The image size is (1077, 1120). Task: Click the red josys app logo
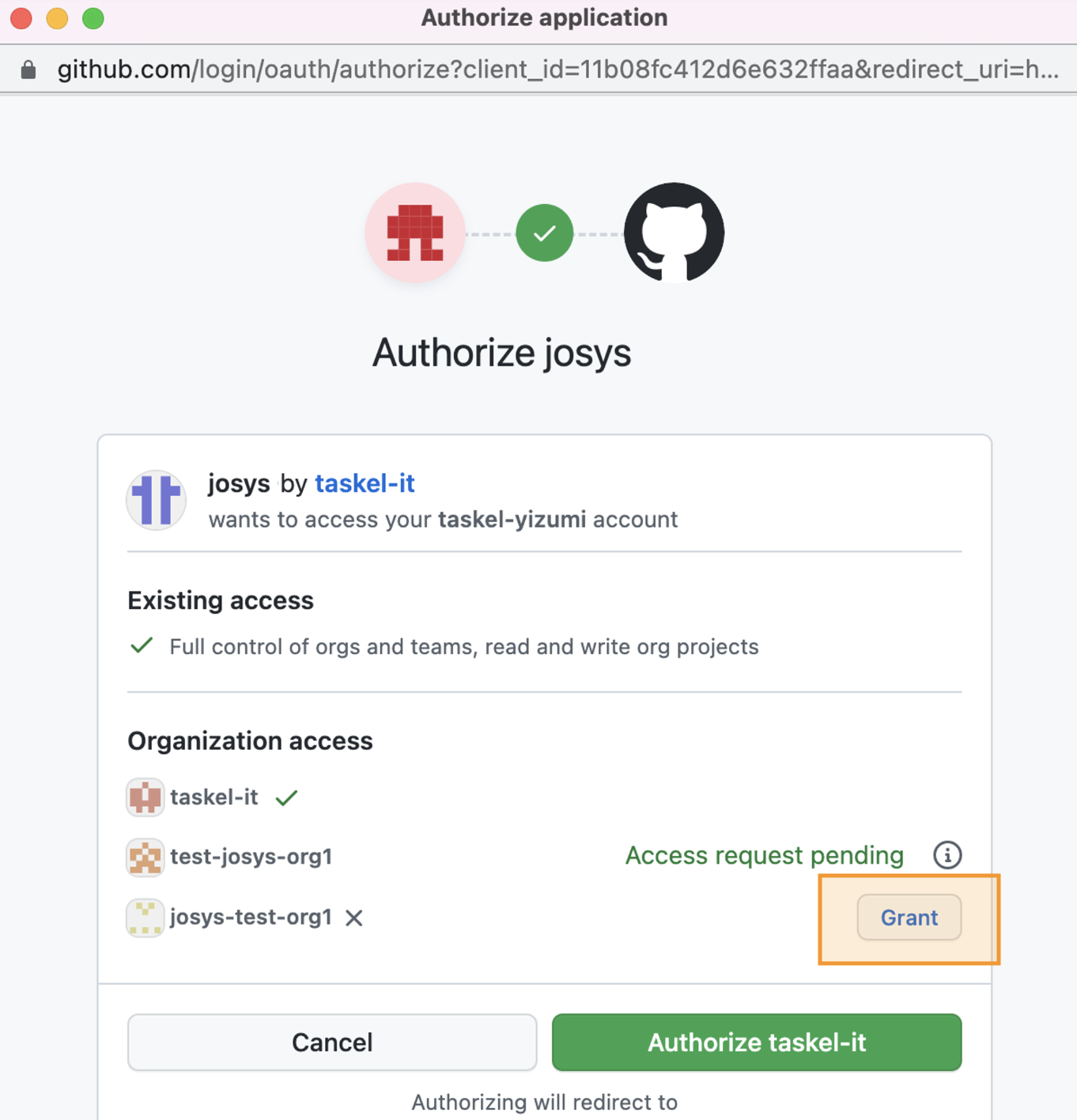pos(415,233)
